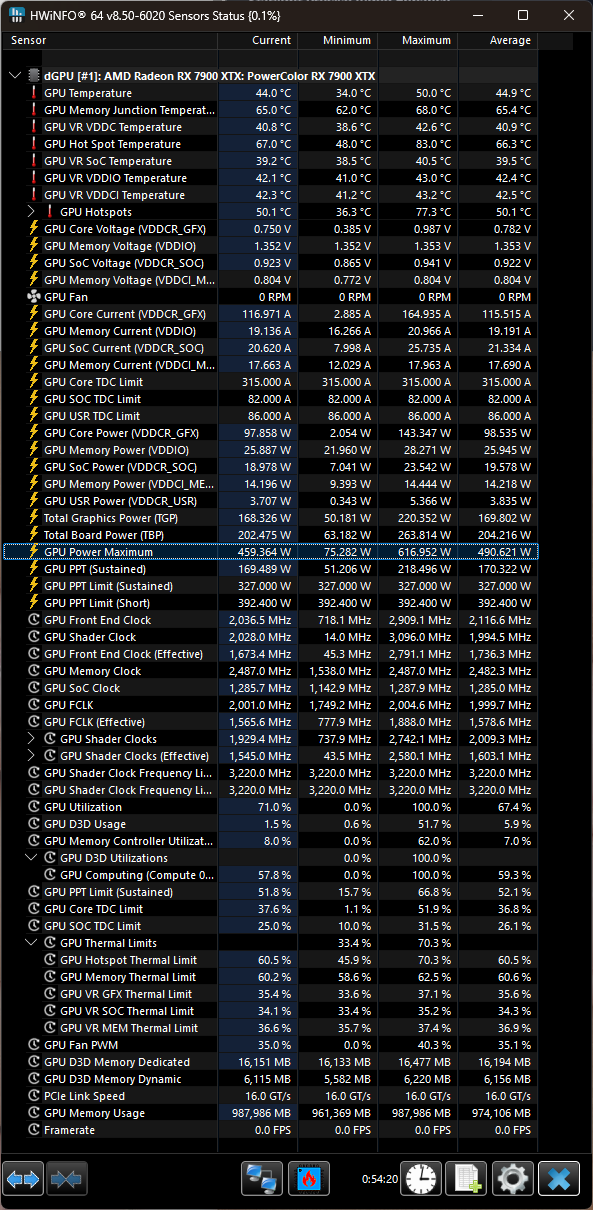Close sensors with the blue X button
The height and width of the screenshot is (1210, 593).
(559, 1178)
